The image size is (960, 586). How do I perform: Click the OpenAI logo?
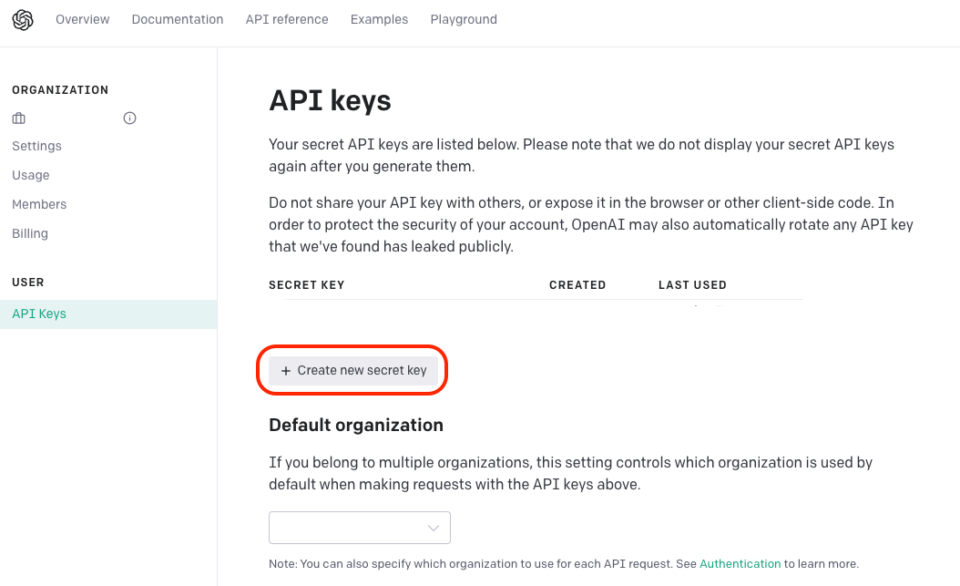(x=22, y=19)
